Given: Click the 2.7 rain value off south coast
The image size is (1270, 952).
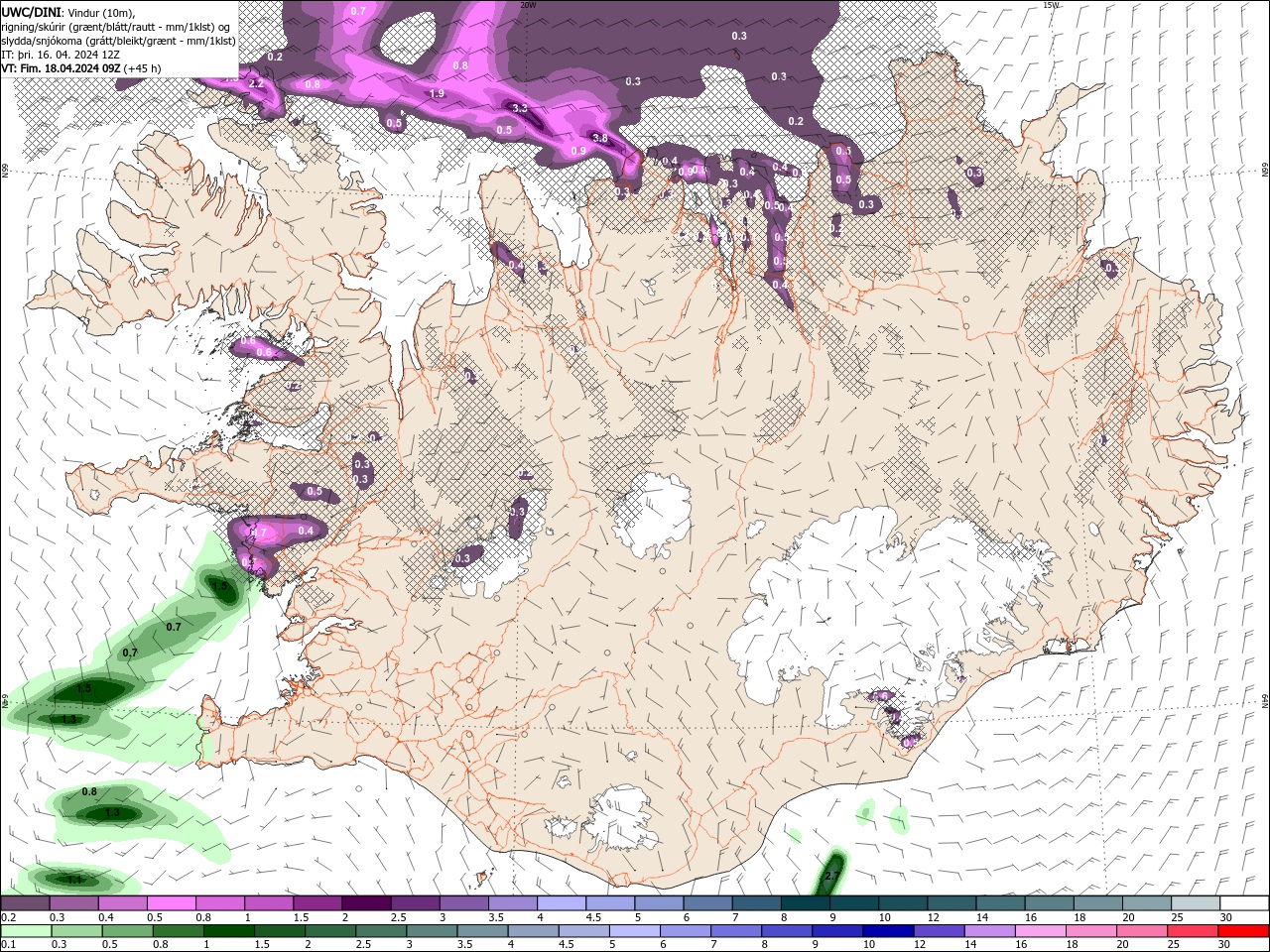Looking at the screenshot, I should point(832,875).
